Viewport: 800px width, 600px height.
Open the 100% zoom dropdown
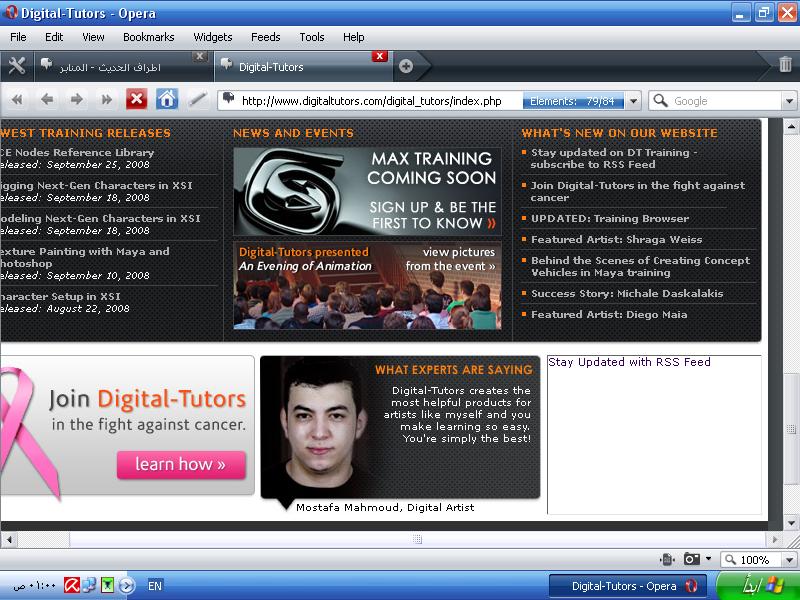click(790, 560)
